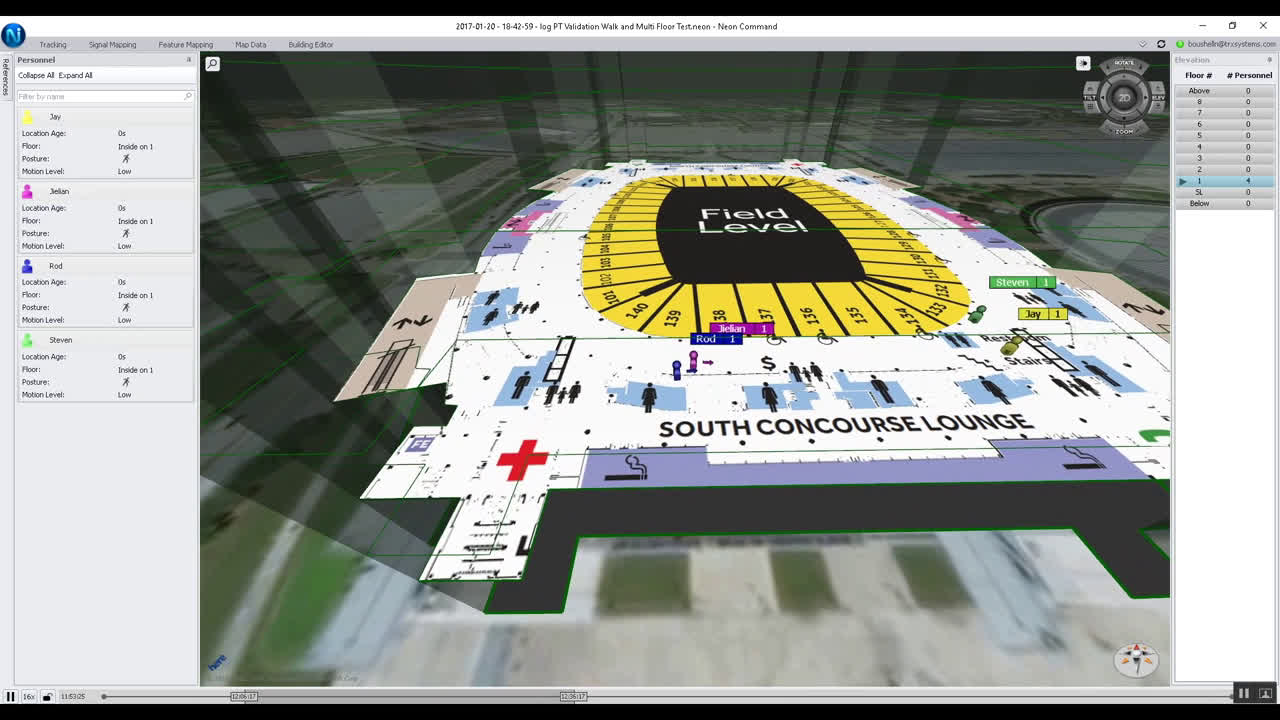Open the Building Editor tab

click(311, 44)
